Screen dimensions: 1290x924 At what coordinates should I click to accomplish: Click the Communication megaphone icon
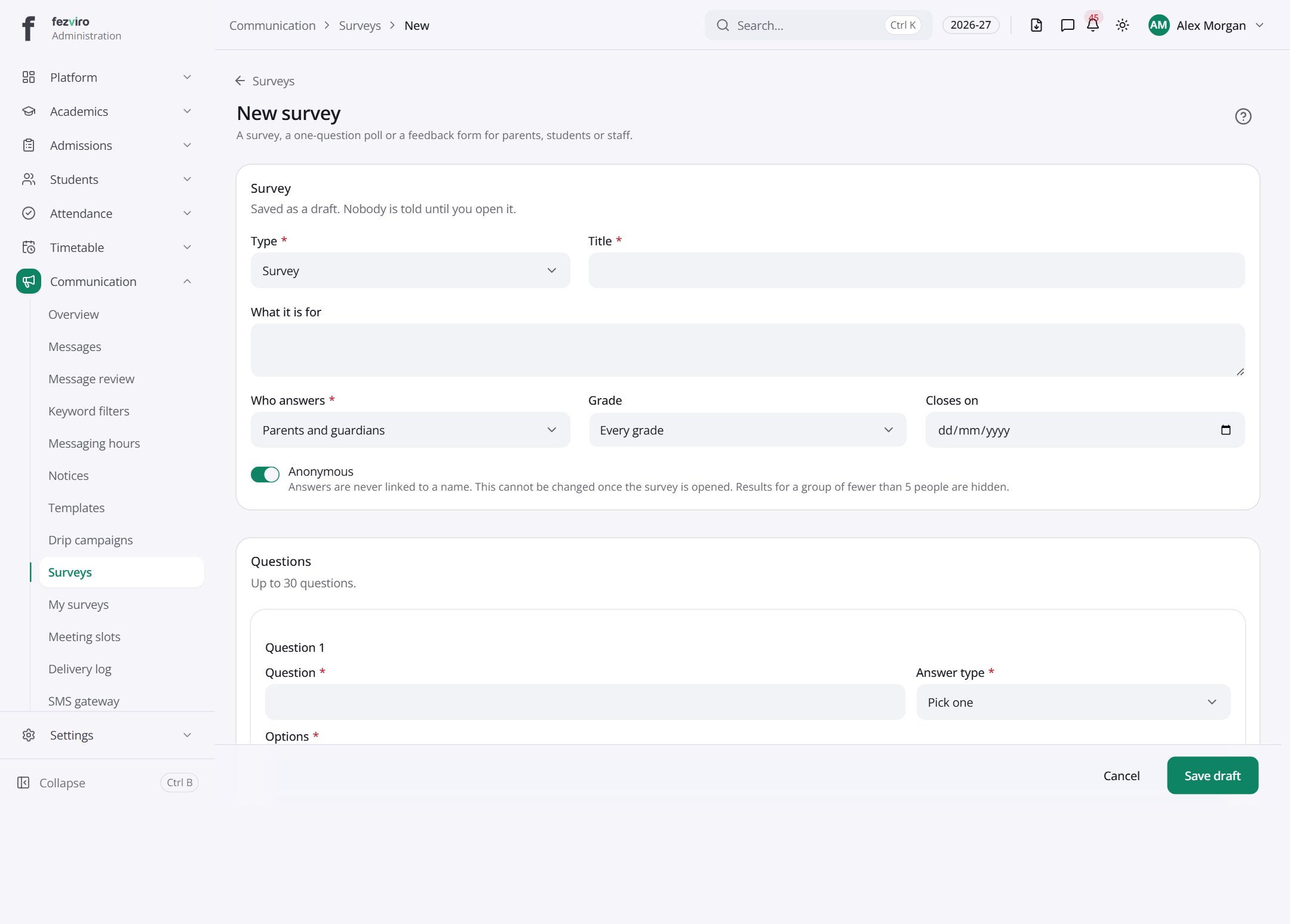click(x=29, y=281)
